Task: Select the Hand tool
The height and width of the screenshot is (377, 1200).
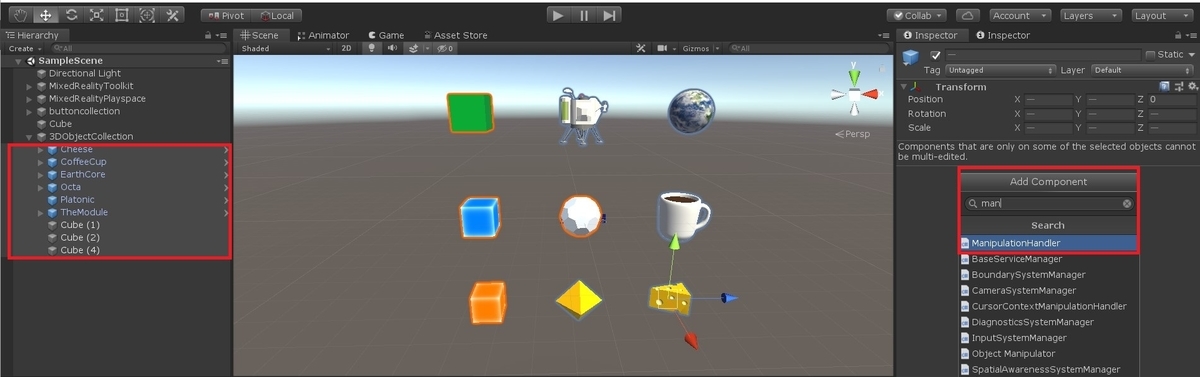Action: (x=20, y=15)
